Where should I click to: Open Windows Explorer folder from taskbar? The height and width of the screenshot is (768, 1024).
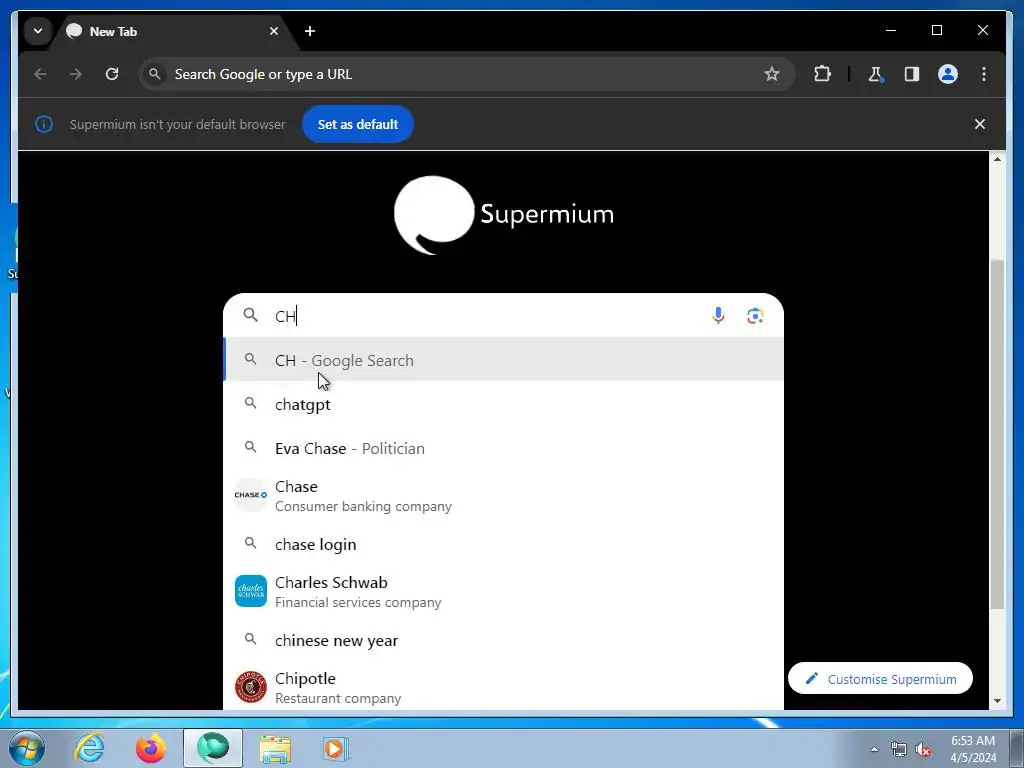(x=275, y=749)
